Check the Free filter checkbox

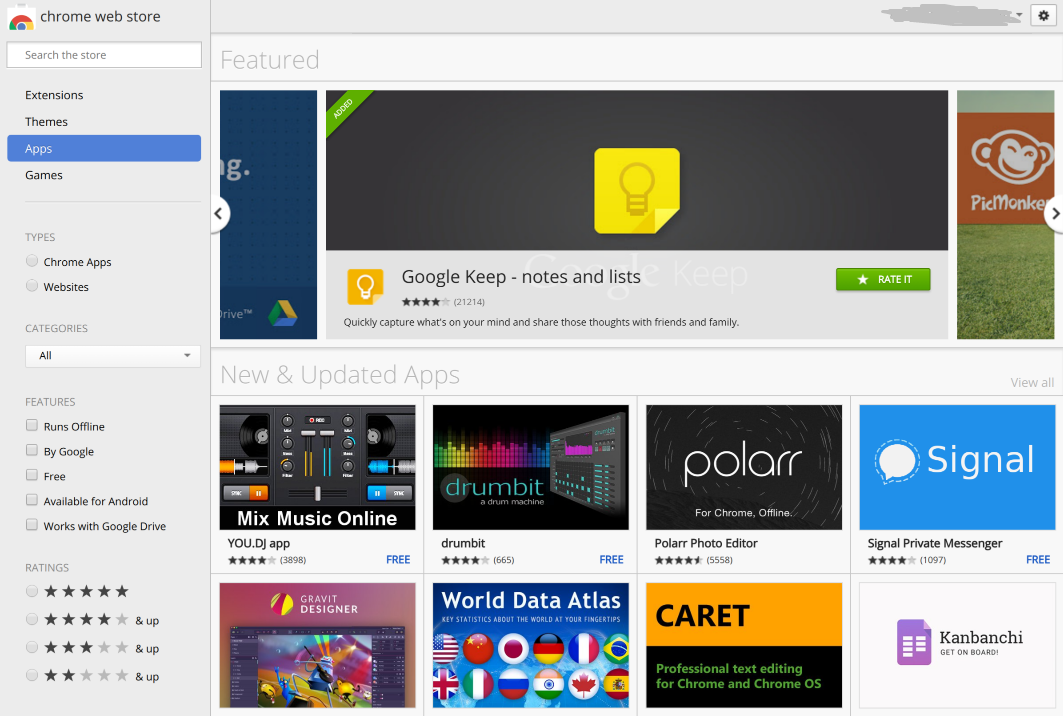pyautogui.click(x=32, y=475)
